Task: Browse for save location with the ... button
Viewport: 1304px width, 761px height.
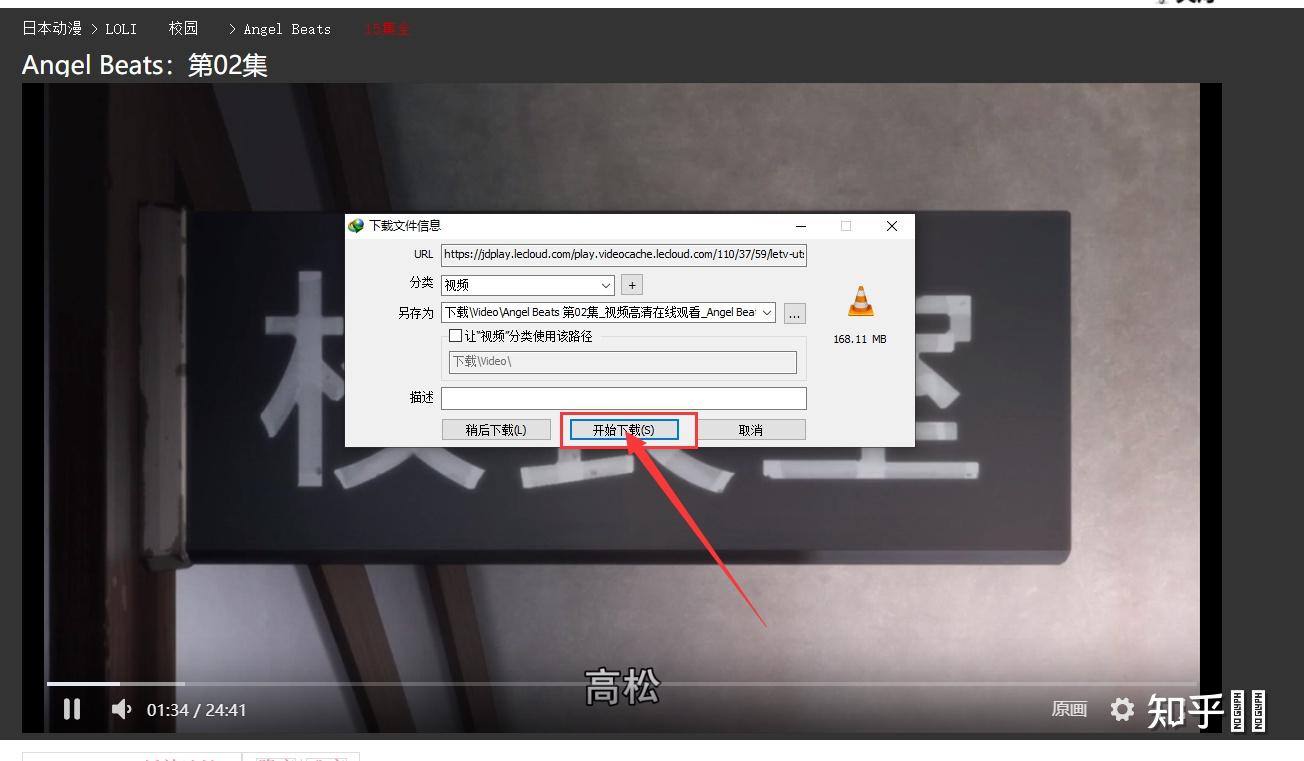Action: pos(794,314)
